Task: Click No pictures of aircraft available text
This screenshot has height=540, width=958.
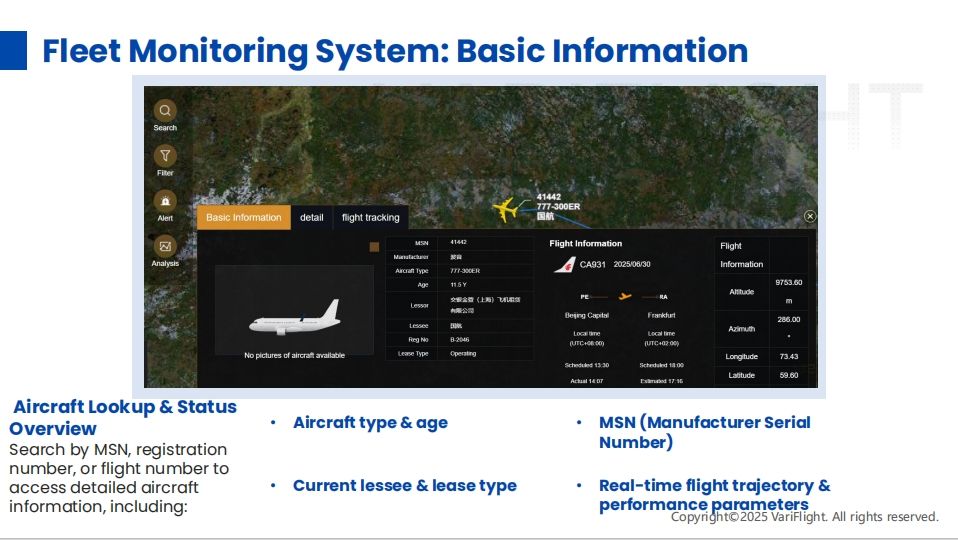Action: coord(294,356)
